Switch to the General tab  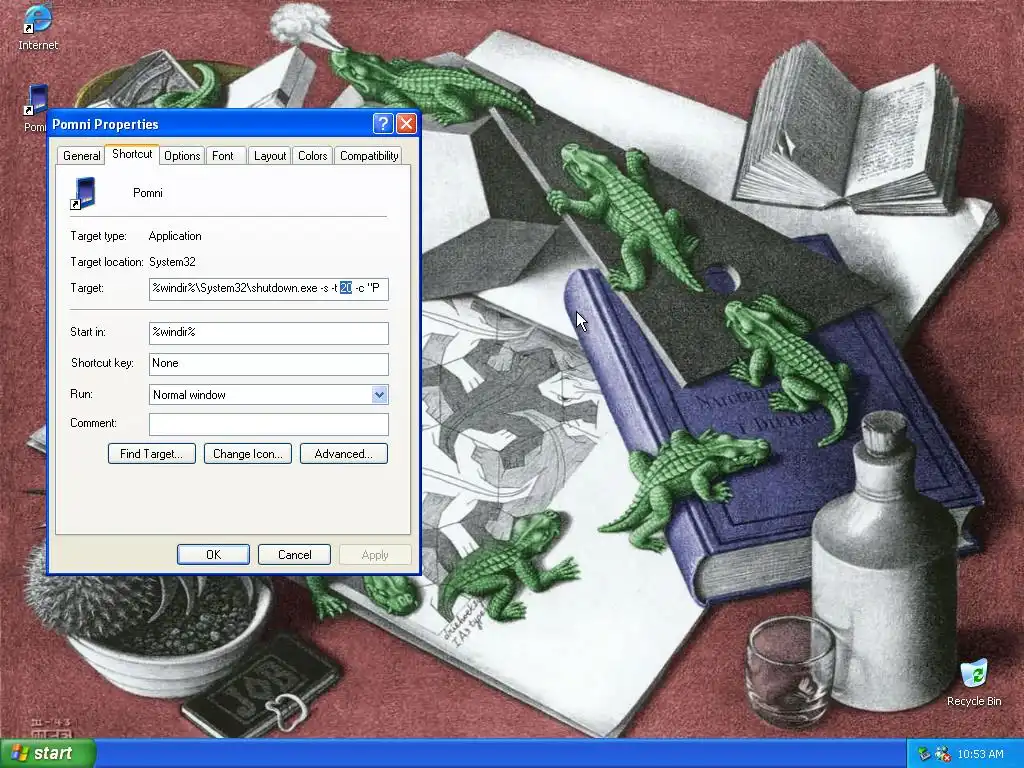click(82, 155)
